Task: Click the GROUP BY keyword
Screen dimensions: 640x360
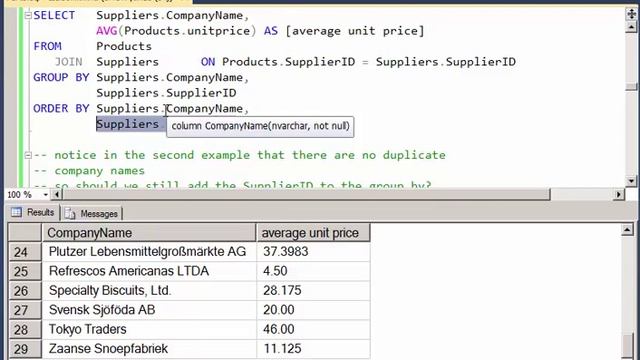Action: coord(61,78)
